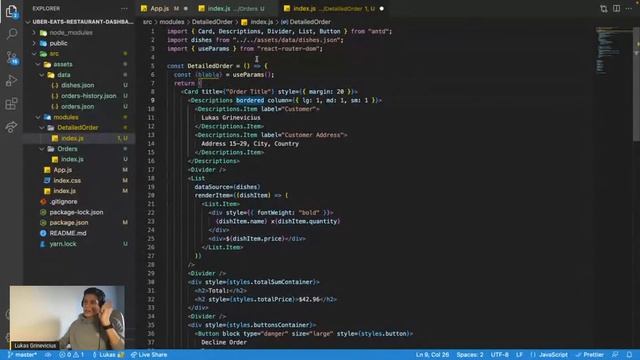
Task: Click modules breadcrumb segment
Action: (171, 22)
